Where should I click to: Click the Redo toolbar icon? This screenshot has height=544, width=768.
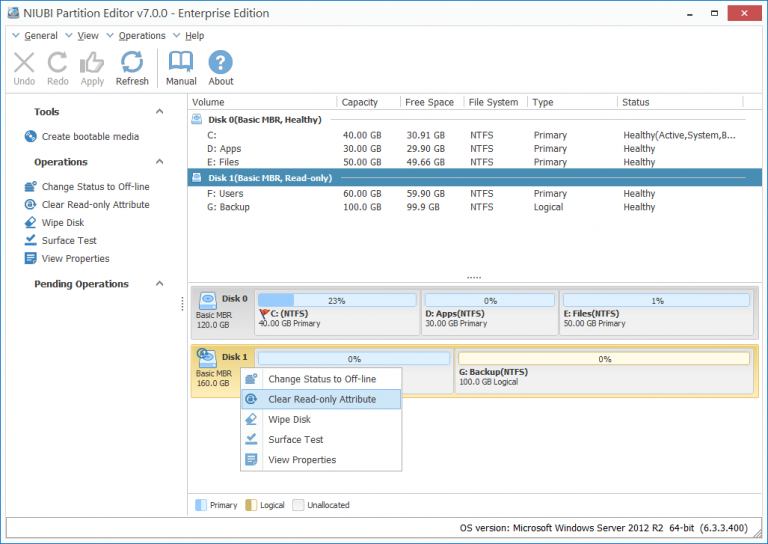pos(57,63)
